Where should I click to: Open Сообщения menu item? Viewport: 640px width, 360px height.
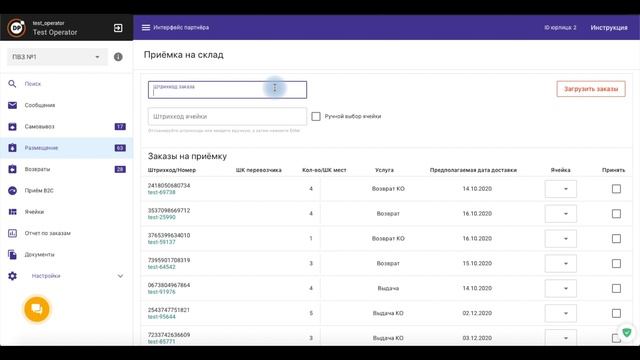(x=40, y=105)
